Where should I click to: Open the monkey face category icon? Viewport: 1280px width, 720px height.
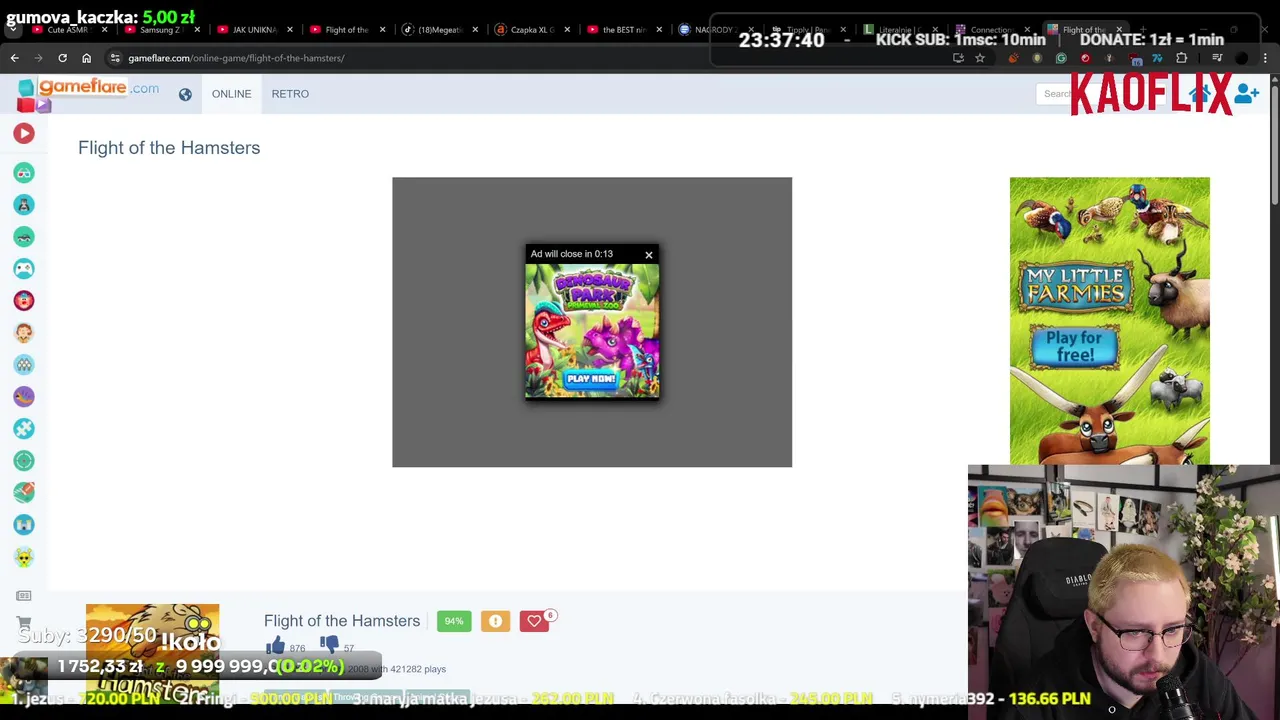tap(24, 333)
